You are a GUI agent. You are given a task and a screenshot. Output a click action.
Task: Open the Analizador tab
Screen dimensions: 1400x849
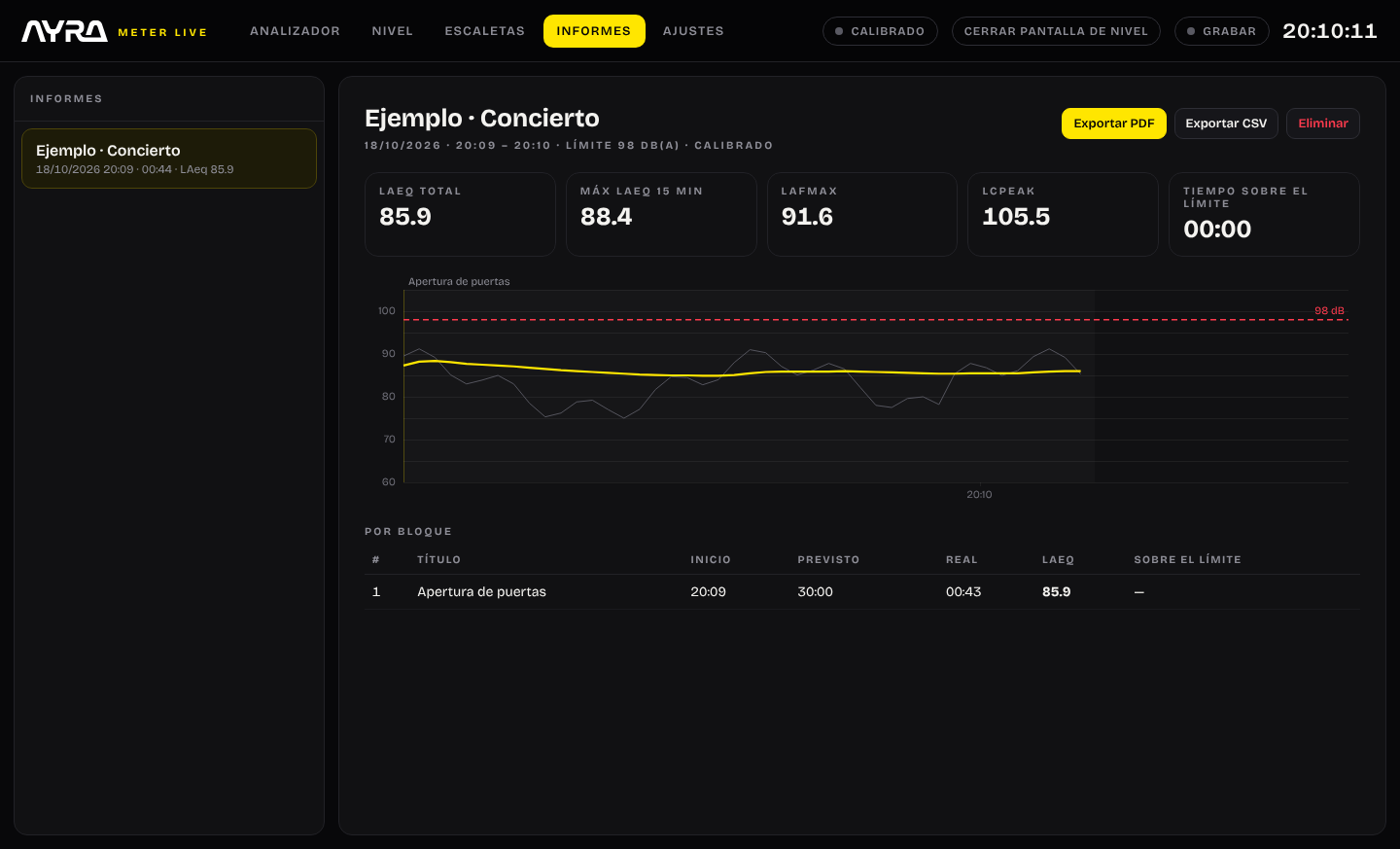click(295, 31)
